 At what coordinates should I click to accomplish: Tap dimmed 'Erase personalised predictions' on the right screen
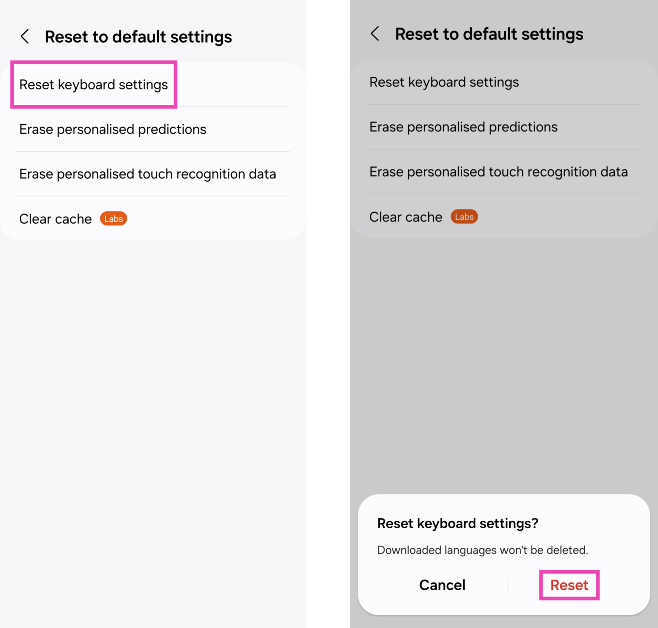[x=463, y=127]
